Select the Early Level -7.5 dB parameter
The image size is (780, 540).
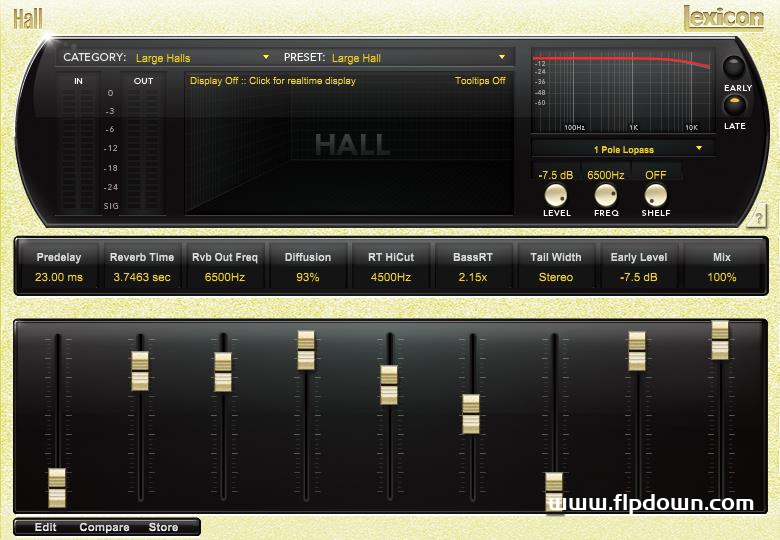[639, 267]
